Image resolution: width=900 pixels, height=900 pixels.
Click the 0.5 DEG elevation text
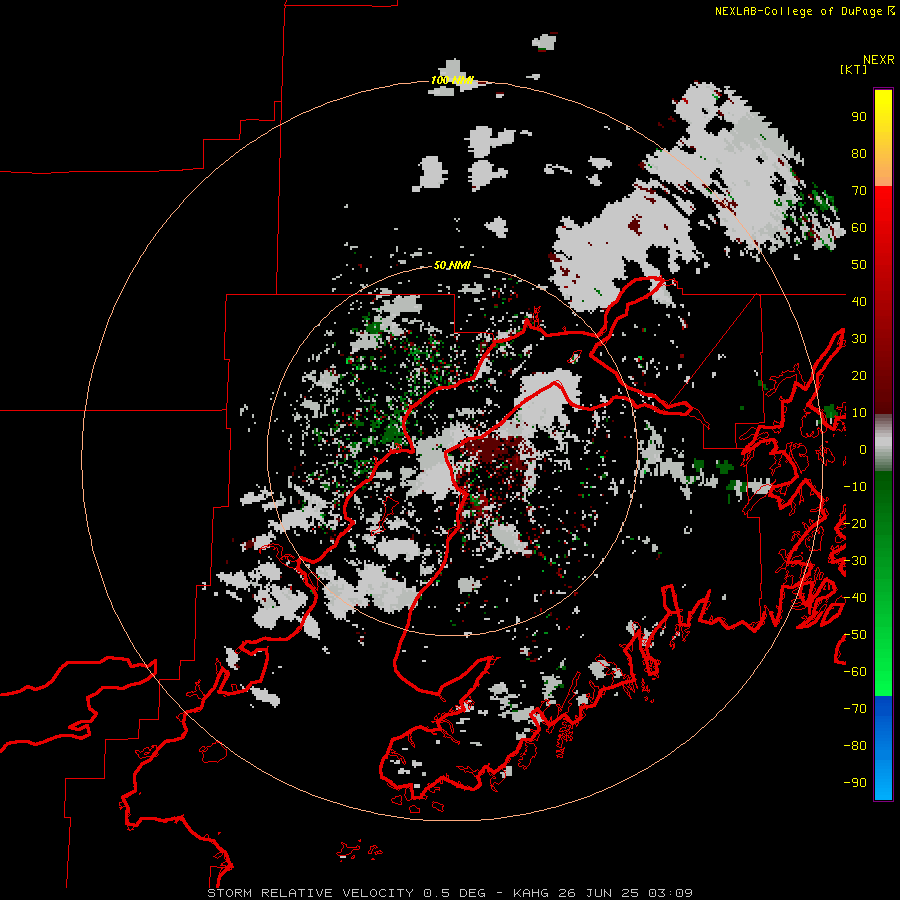[x=455, y=893]
